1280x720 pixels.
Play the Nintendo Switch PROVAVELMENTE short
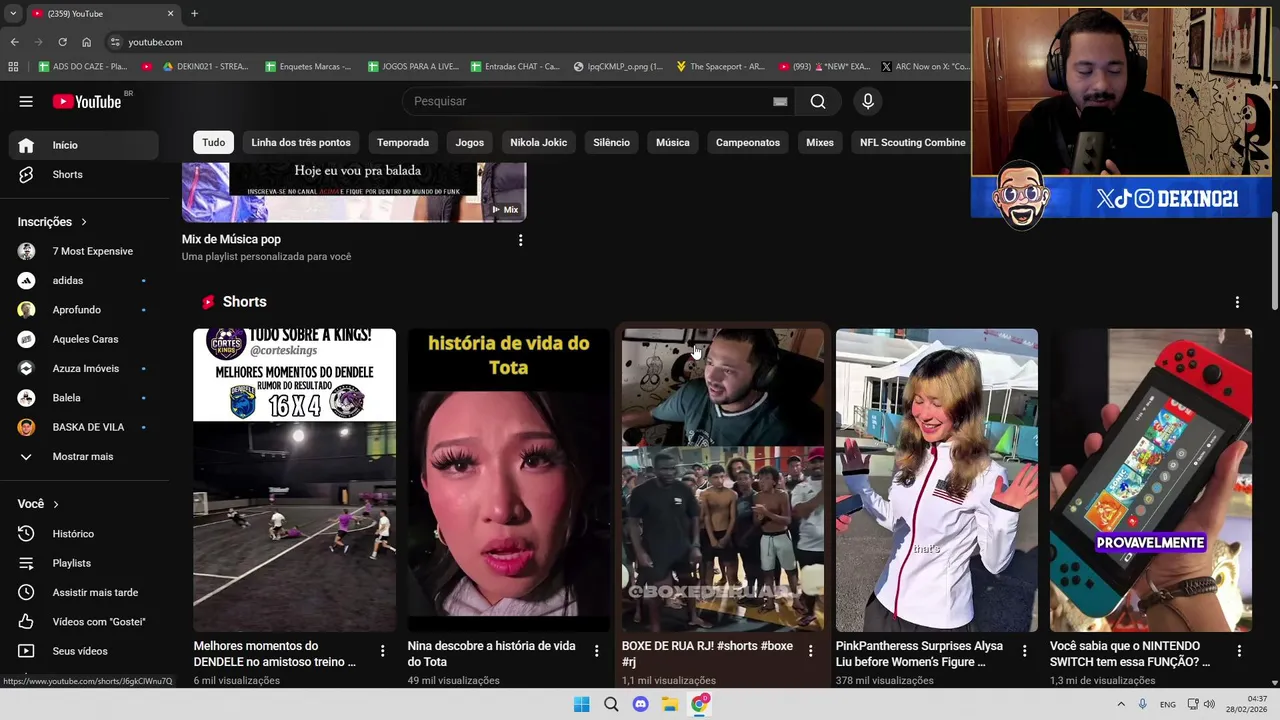(x=1151, y=480)
